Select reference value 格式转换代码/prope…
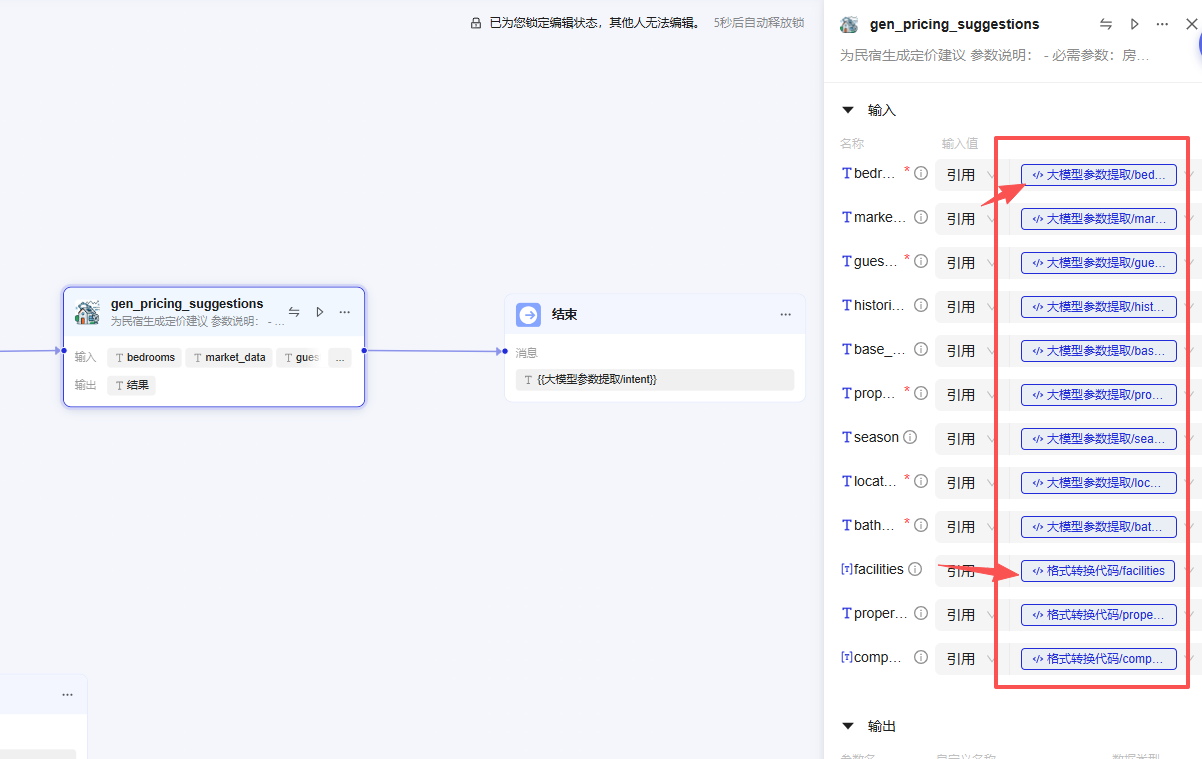The height and width of the screenshot is (759, 1202). 1098,615
